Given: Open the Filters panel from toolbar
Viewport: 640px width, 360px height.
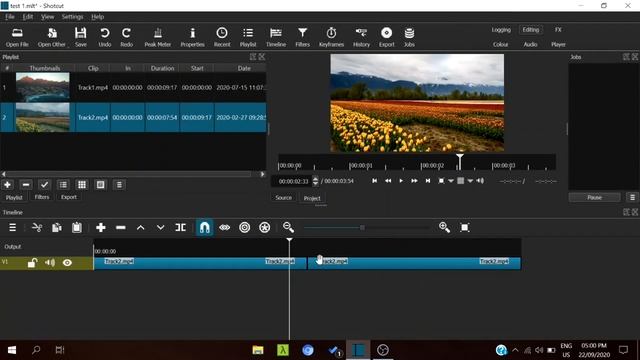Looking at the screenshot, I should click(302, 37).
